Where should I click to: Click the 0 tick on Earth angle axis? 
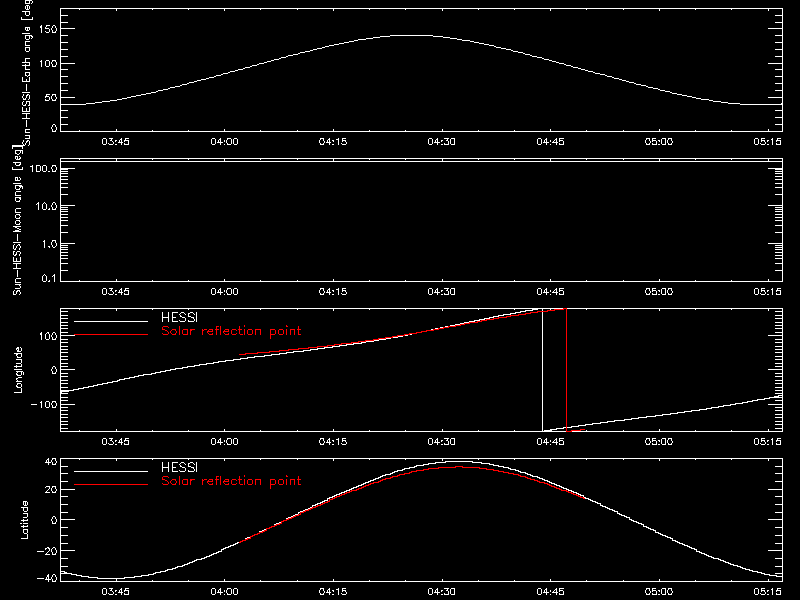point(54,128)
